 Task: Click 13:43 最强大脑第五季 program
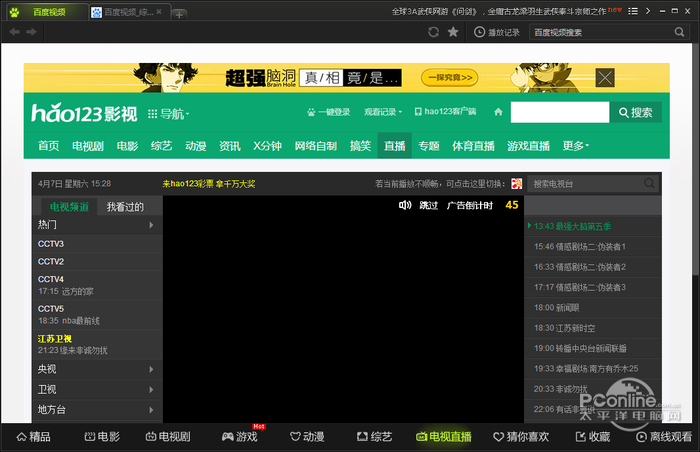[x=592, y=226]
